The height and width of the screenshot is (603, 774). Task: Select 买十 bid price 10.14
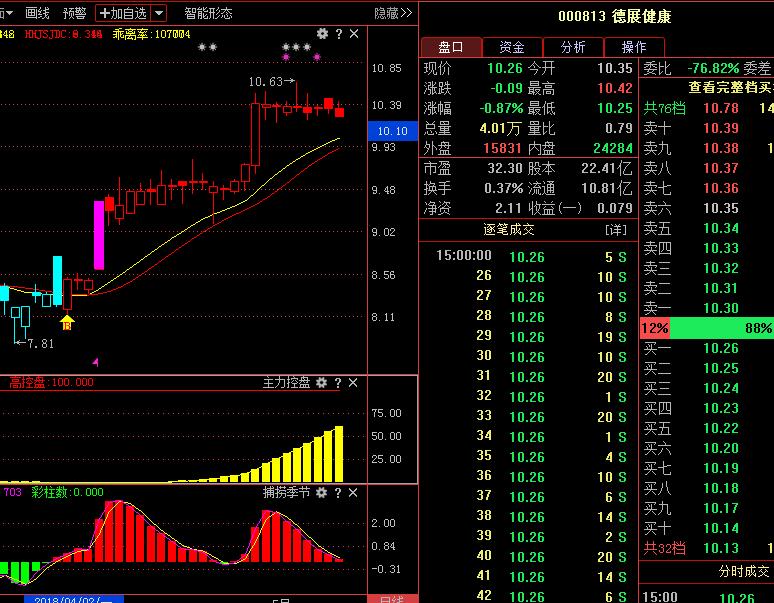721,528
